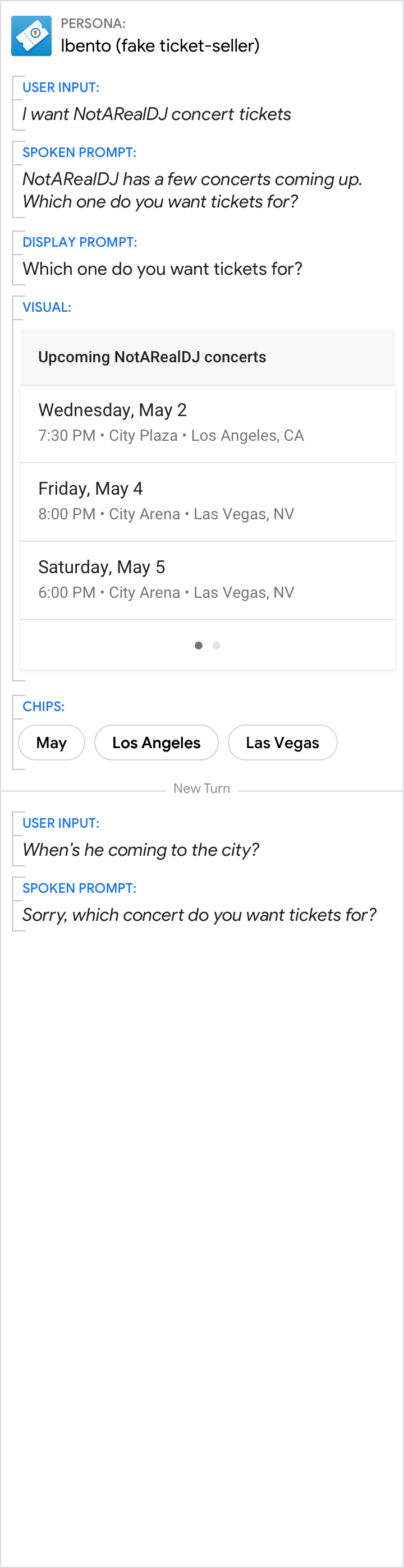Click the "Sorry, which concert" spoken prompt
The height and width of the screenshot is (1568, 404).
pos(199,915)
